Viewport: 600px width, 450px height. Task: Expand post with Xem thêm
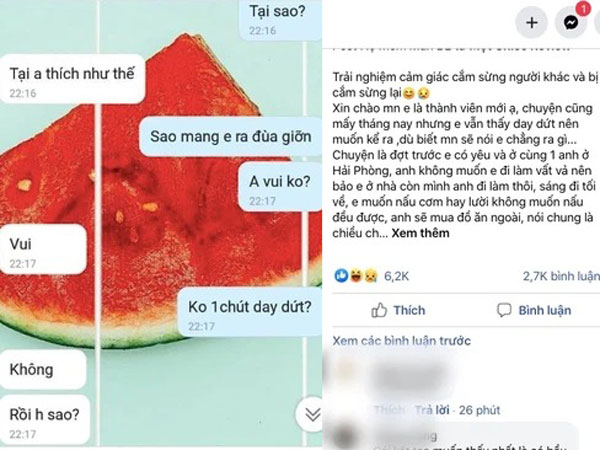point(420,233)
